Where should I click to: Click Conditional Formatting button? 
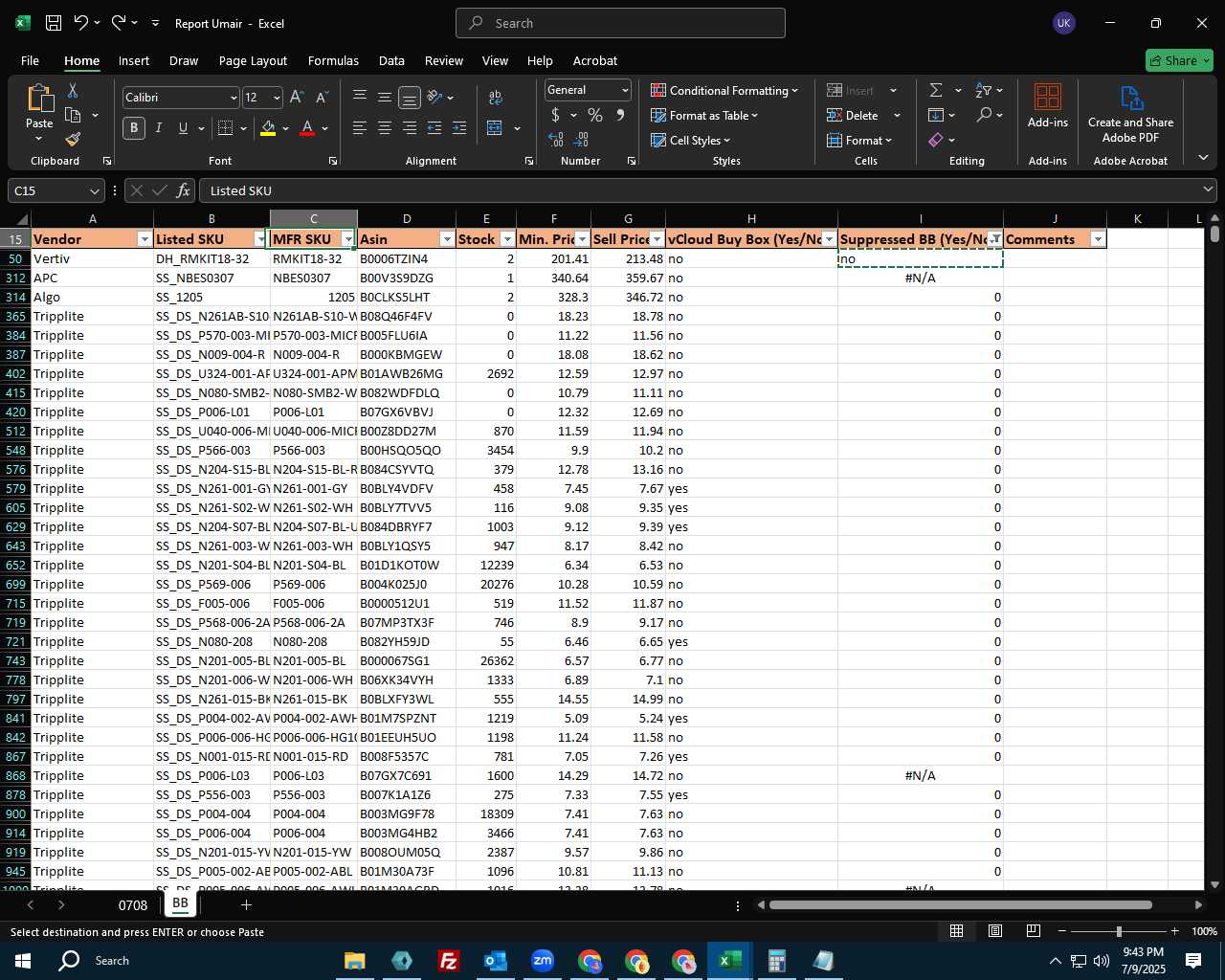tap(724, 90)
